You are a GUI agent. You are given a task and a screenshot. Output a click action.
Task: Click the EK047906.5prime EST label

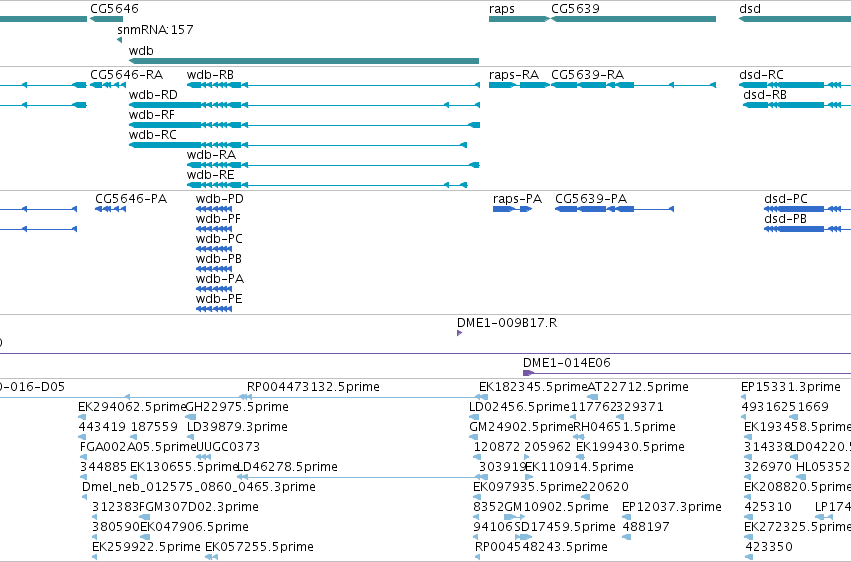point(194,527)
